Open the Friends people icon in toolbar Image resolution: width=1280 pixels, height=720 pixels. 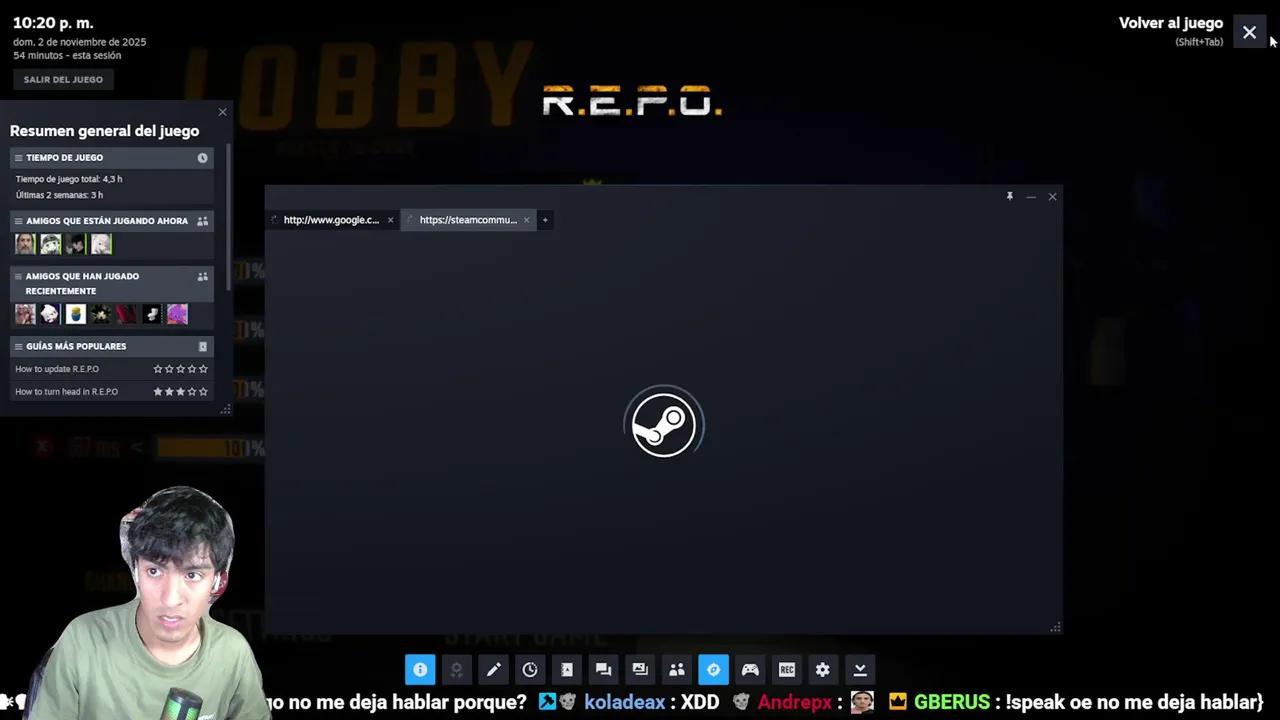[x=677, y=670]
